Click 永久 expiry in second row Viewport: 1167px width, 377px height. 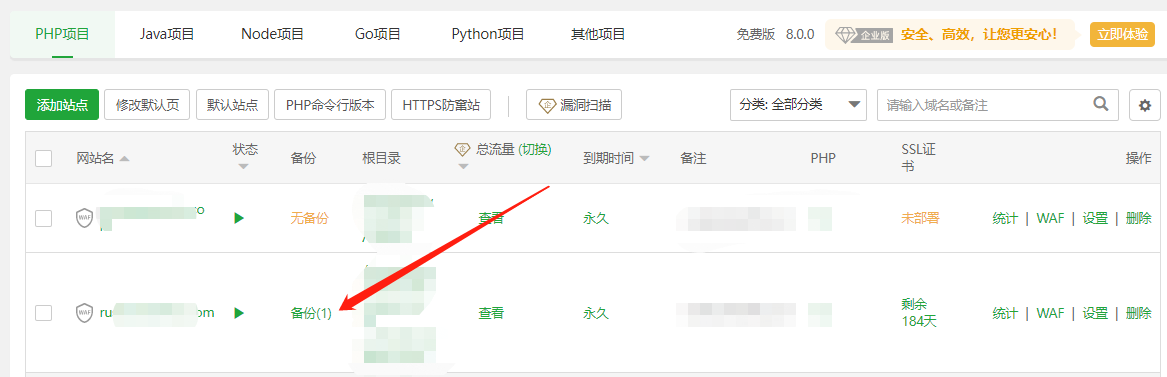click(x=596, y=313)
